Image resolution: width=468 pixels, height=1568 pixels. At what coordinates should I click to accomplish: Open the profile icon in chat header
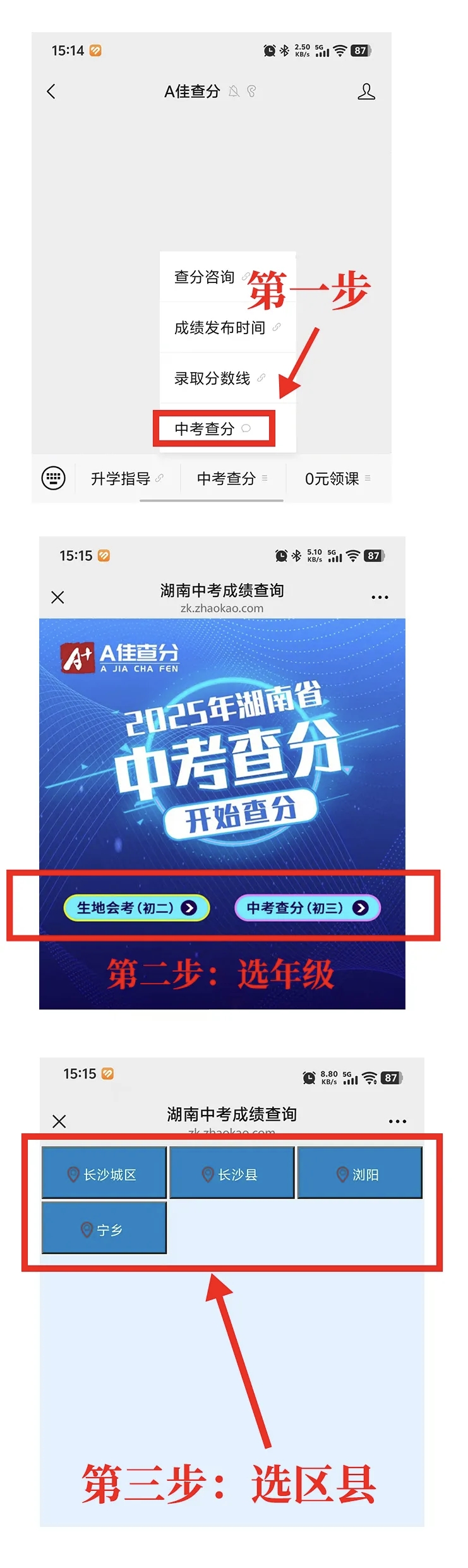coord(366,92)
